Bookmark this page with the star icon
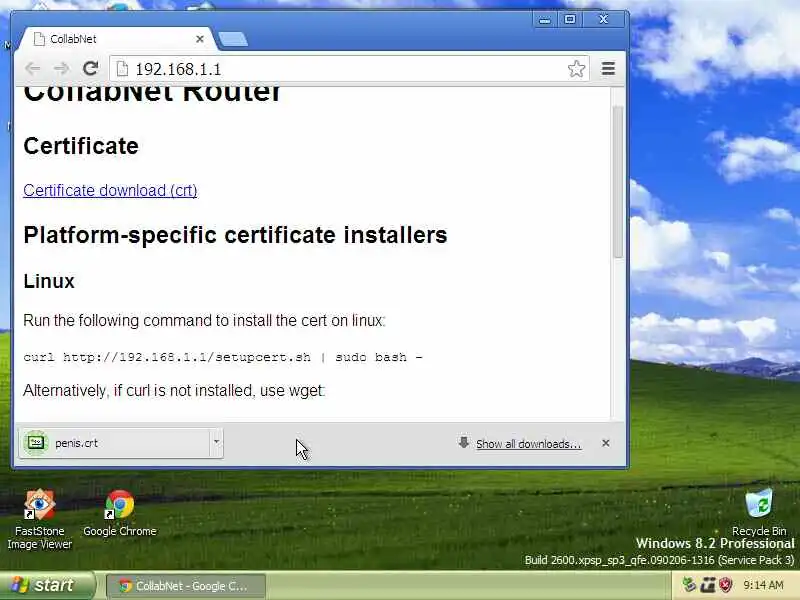The image size is (800, 600). click(576, 69)
